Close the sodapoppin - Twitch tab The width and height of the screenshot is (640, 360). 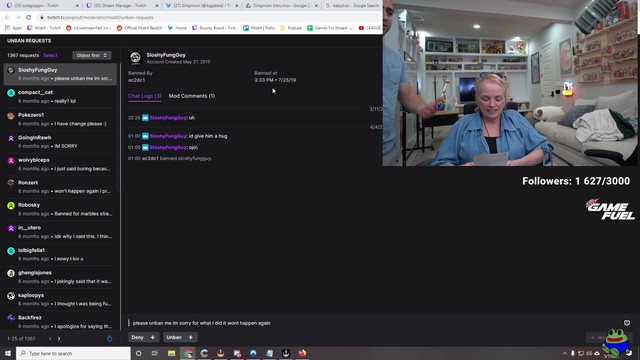click(x=77, y=6)
